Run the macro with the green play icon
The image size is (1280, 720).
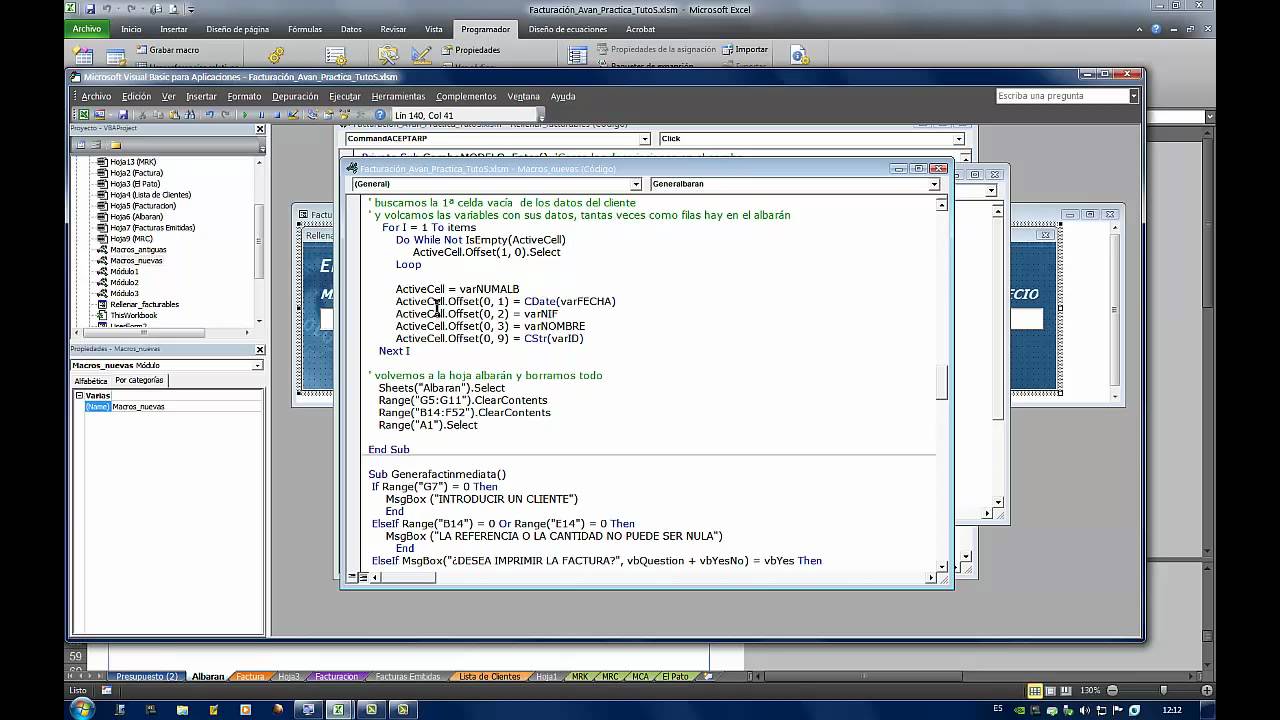click(x=245, y=115)
